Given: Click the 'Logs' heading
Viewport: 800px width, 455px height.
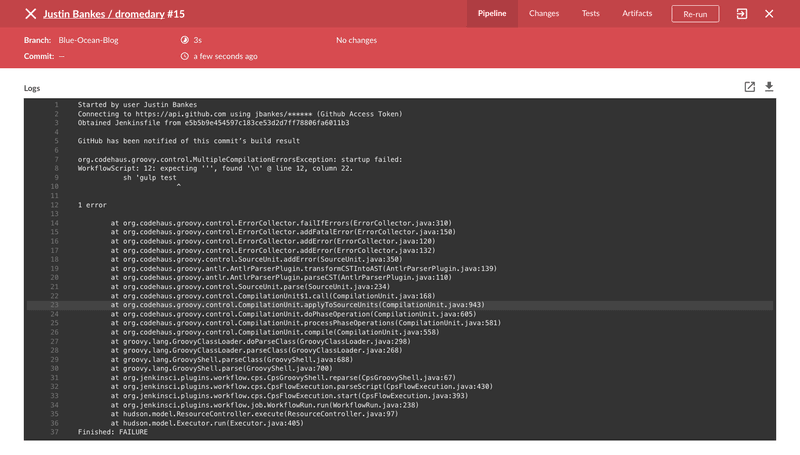Looking at the screenshot, I should [x=32, y=88].
